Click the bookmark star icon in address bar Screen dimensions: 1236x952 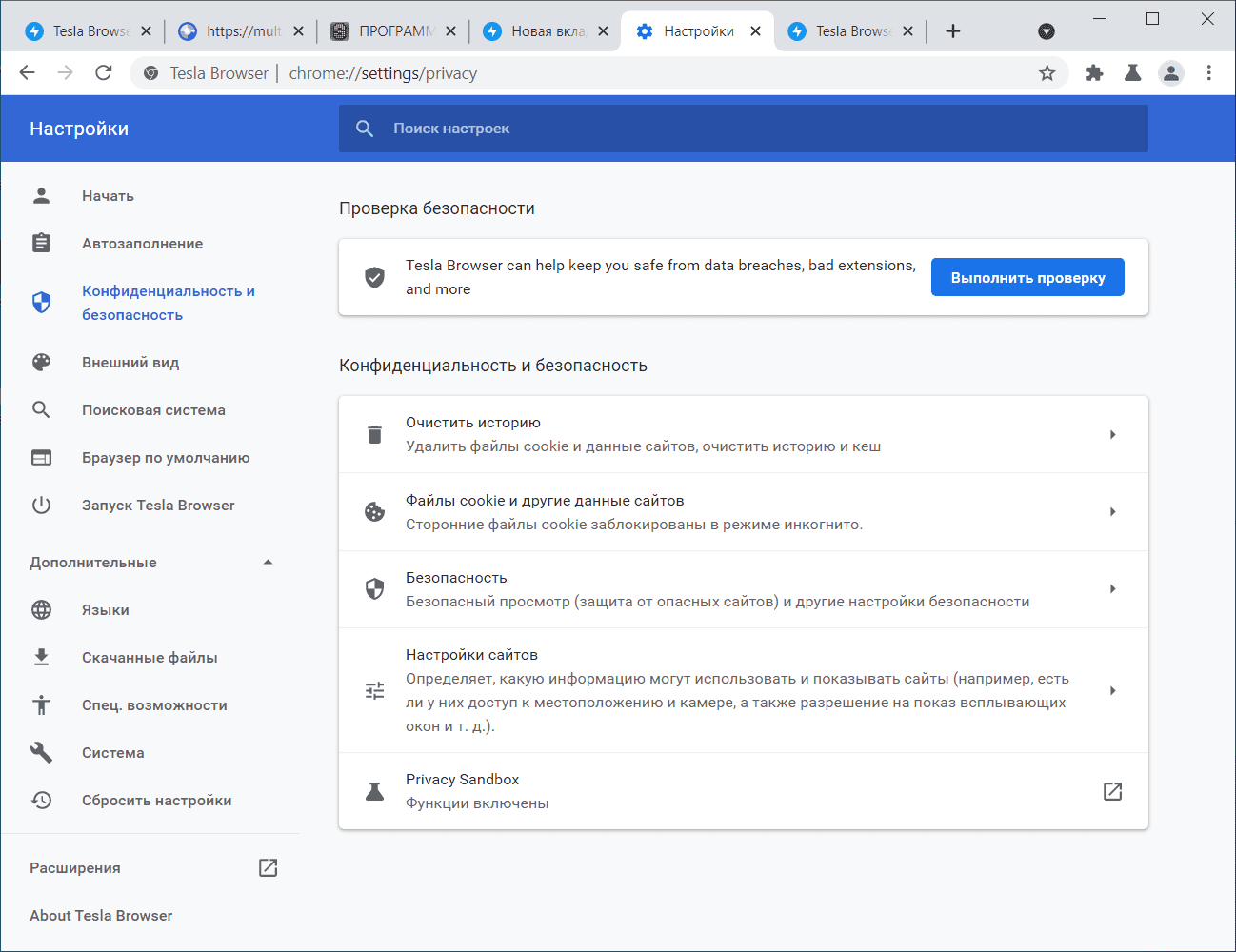coord(1047,73)
